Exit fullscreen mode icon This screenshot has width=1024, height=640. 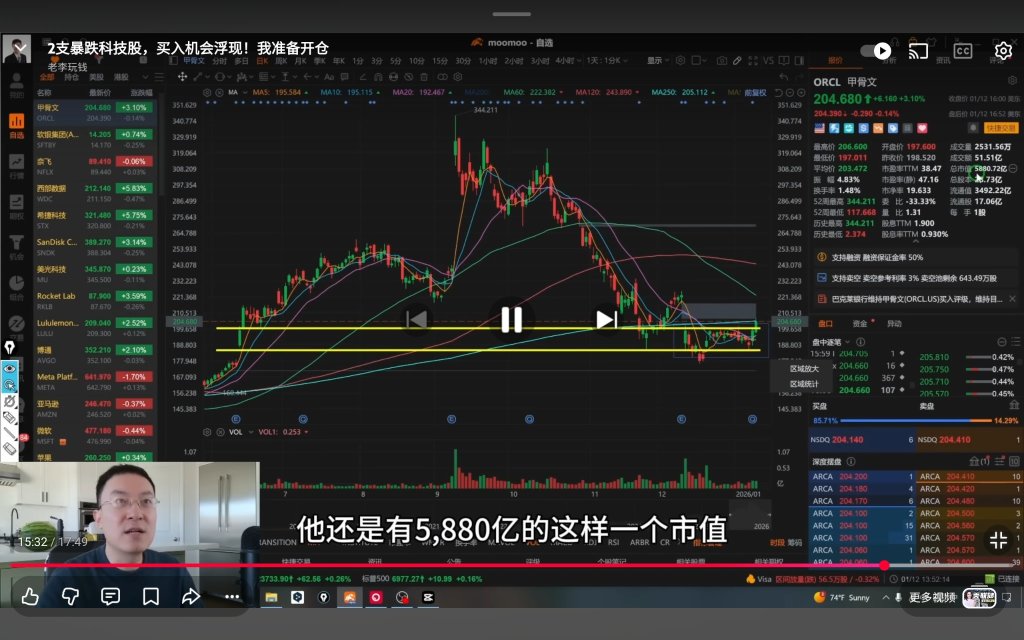pos(999,540)
